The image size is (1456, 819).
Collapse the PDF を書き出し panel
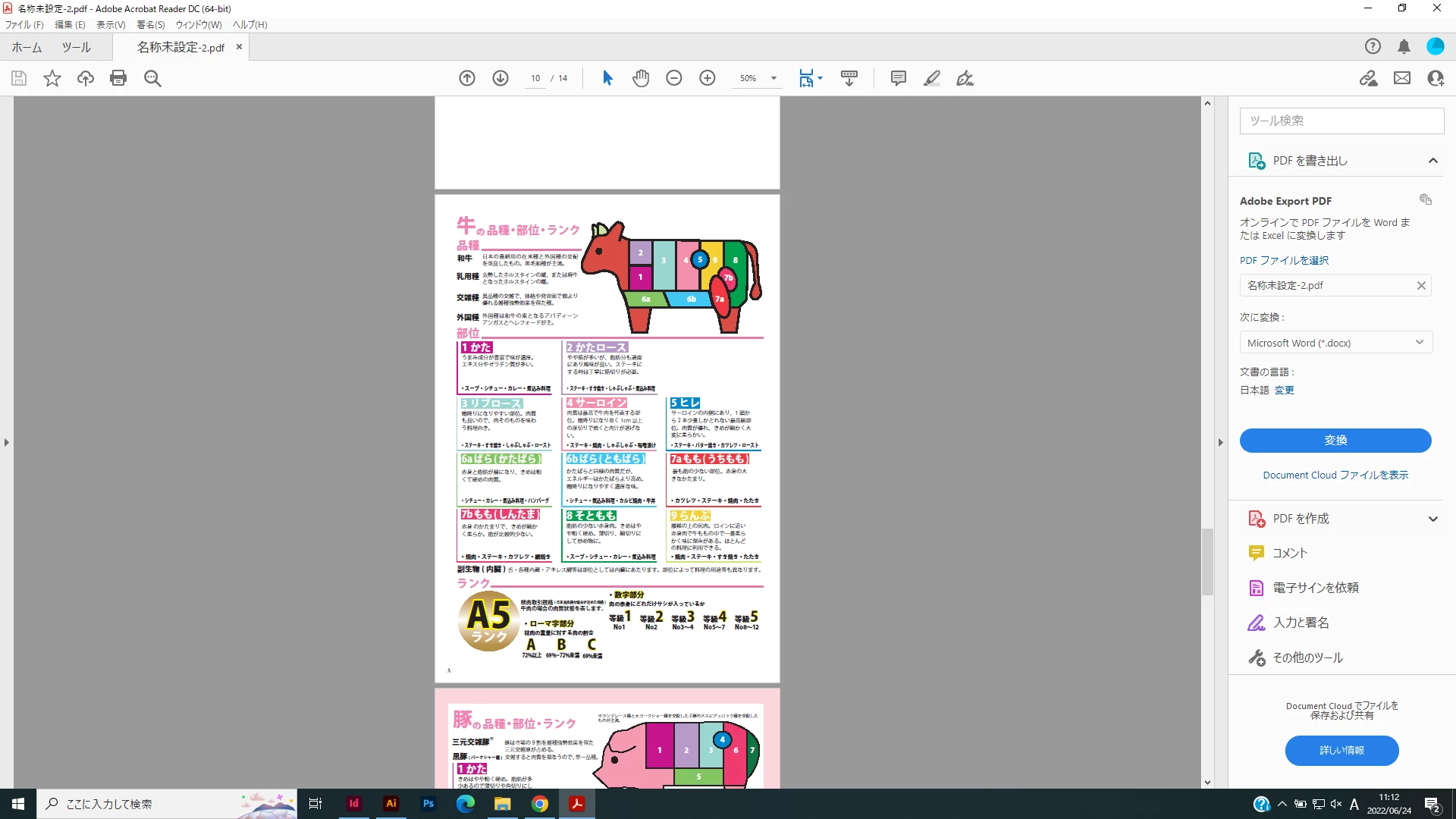[1432, 161]
